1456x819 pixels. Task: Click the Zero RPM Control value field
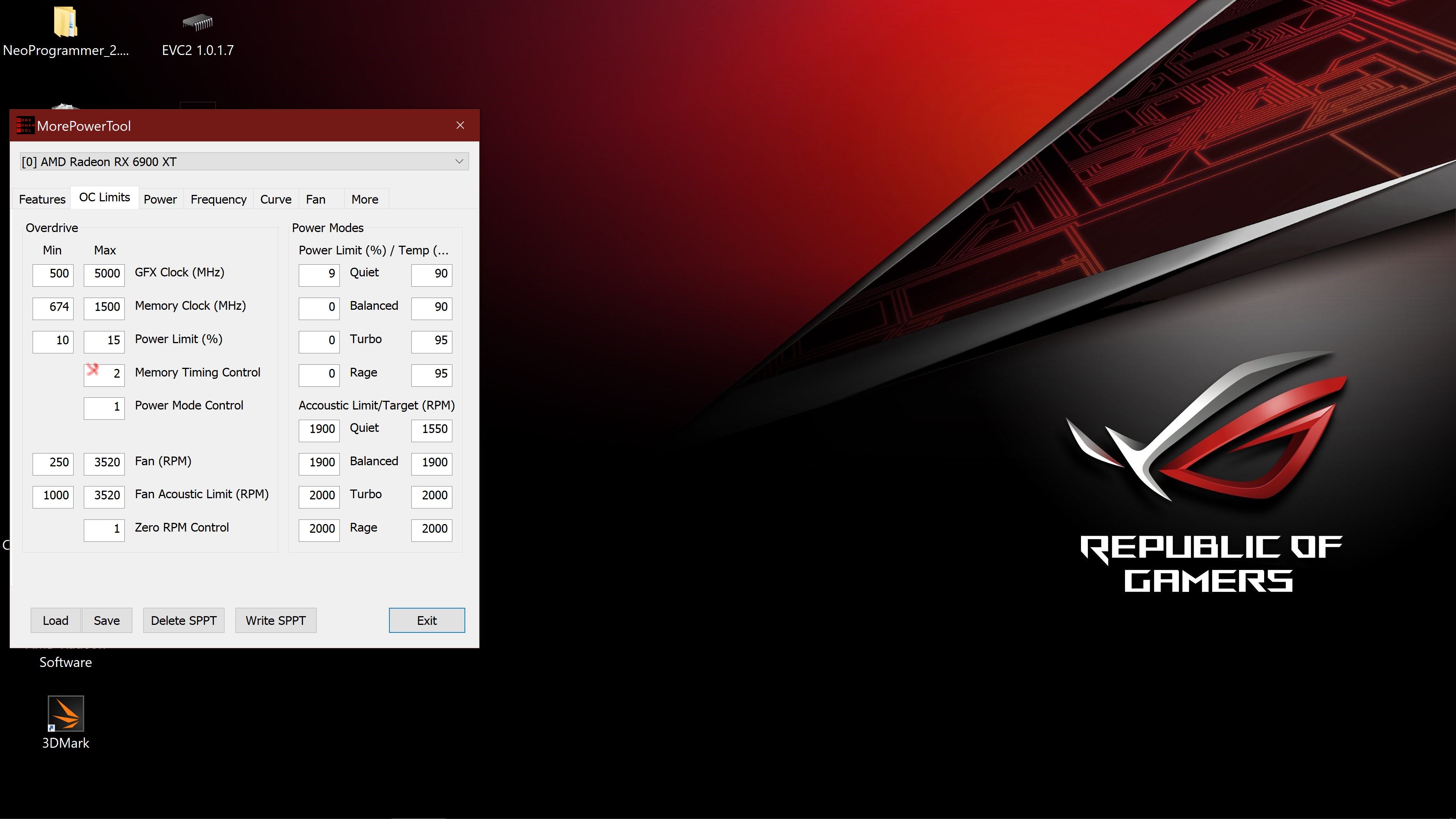point(104,531)
